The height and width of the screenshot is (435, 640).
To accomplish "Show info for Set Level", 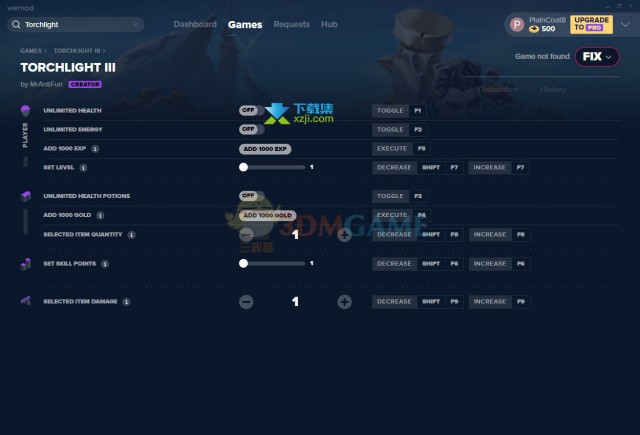I will [83, 168].
